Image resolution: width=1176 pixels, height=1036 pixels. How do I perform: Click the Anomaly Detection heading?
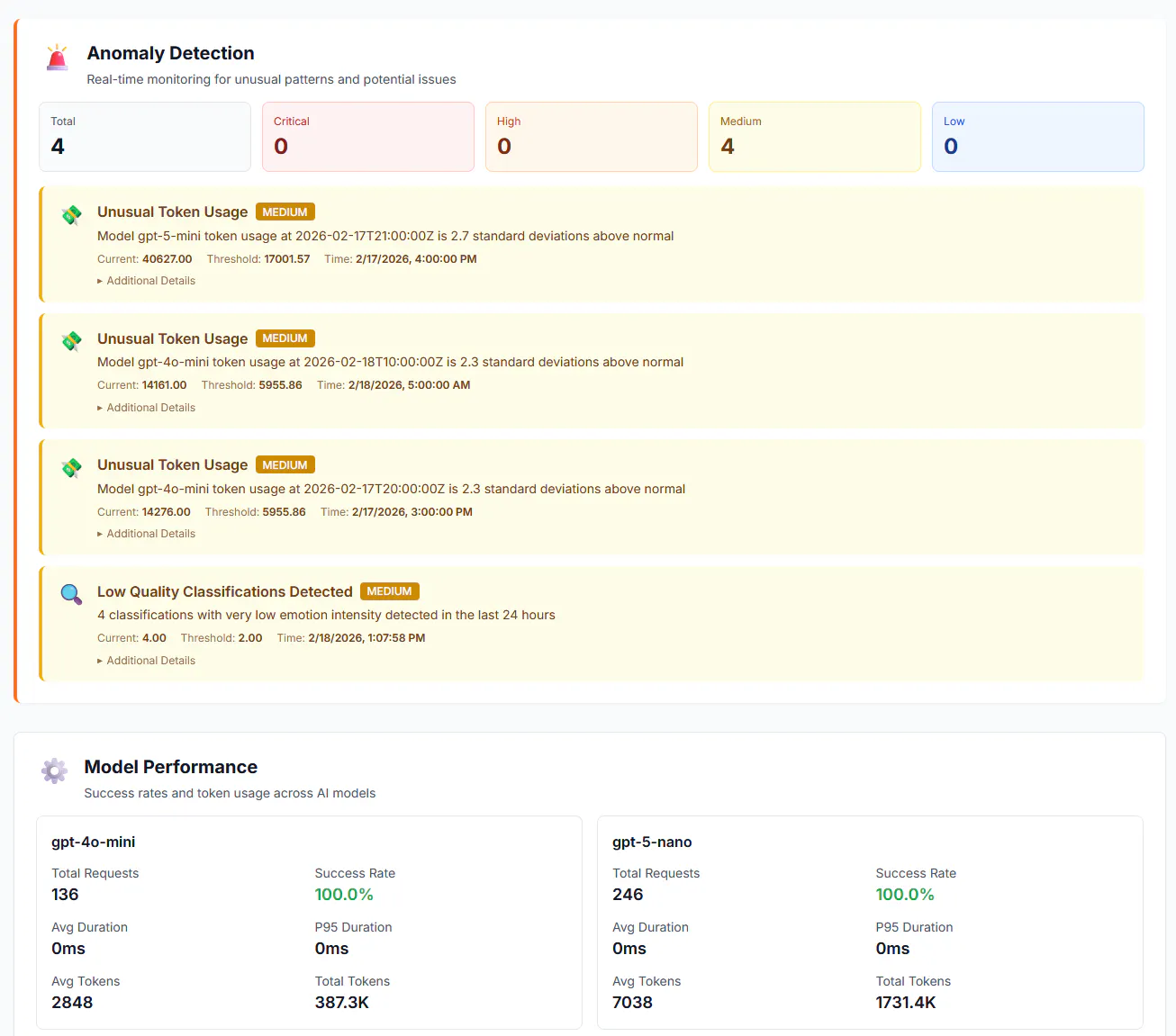171,53
